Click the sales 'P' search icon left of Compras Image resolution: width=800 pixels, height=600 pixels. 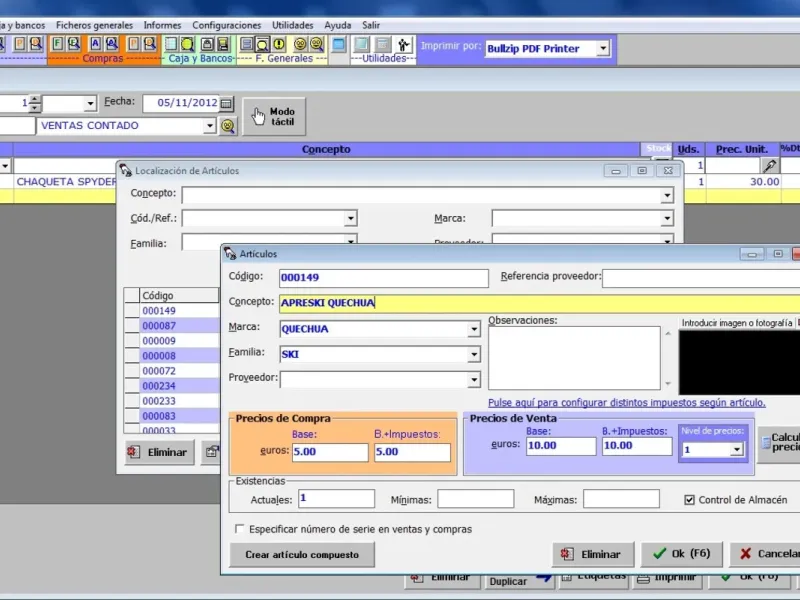[36, 44]
